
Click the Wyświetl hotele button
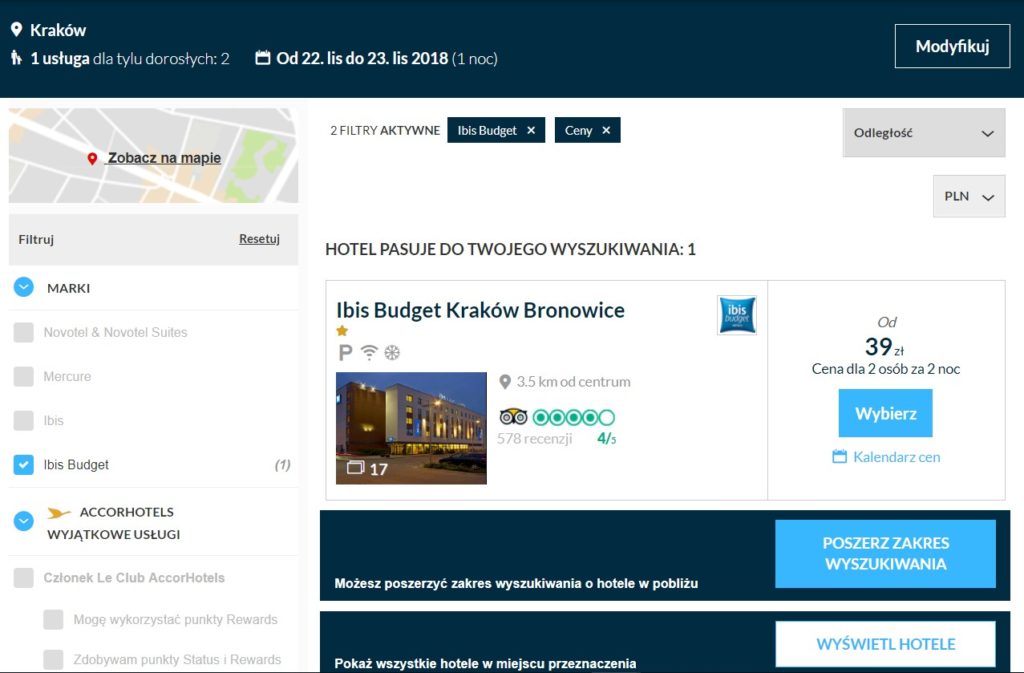tap(886, 644)
